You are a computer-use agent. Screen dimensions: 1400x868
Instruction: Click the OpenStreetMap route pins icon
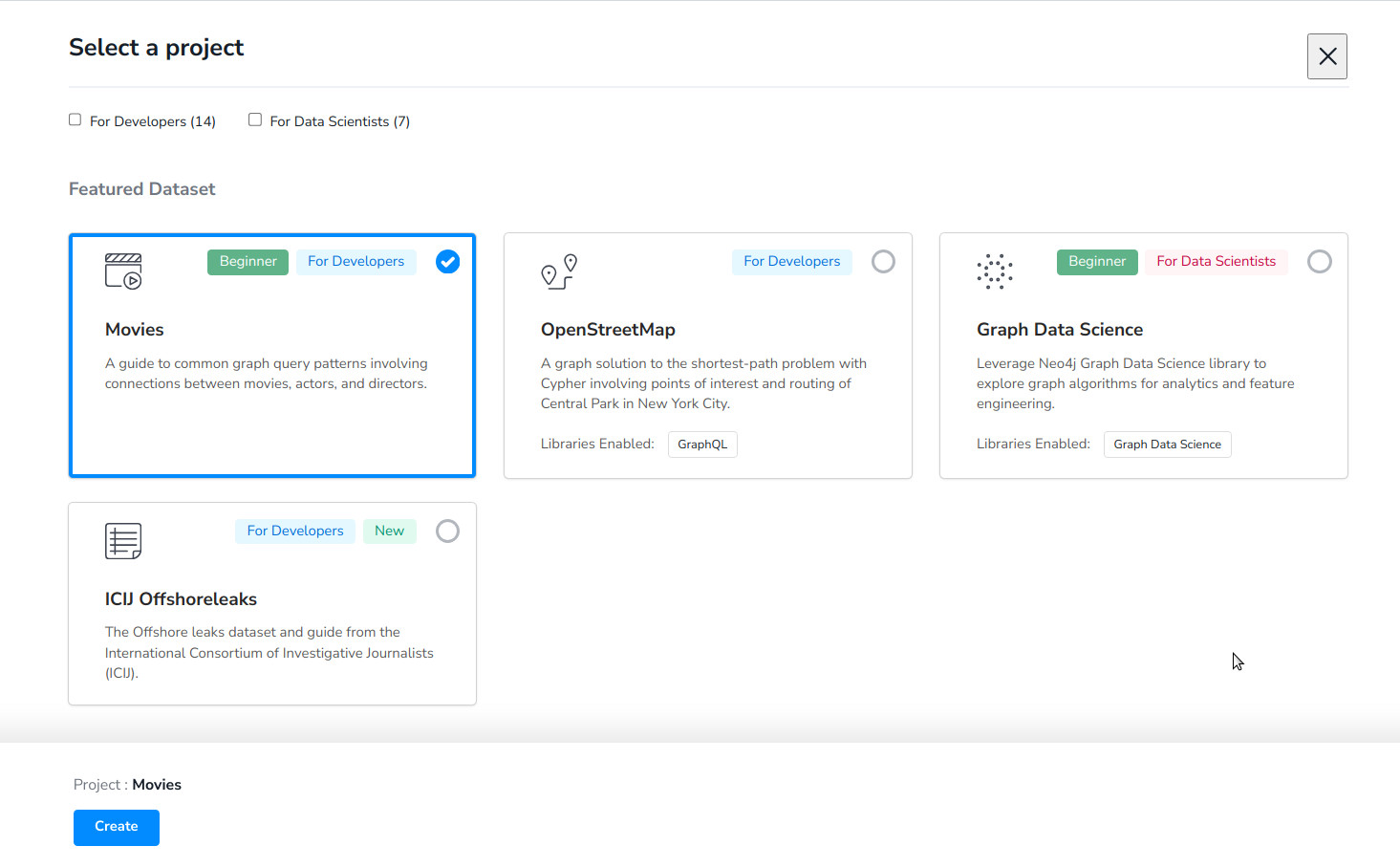pos(559,271)
